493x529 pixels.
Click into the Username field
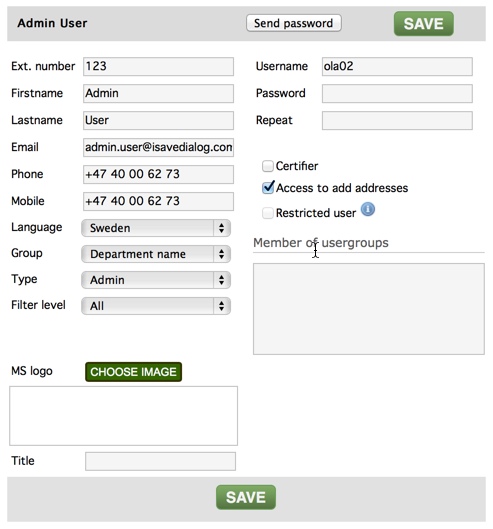click(397, 66)
